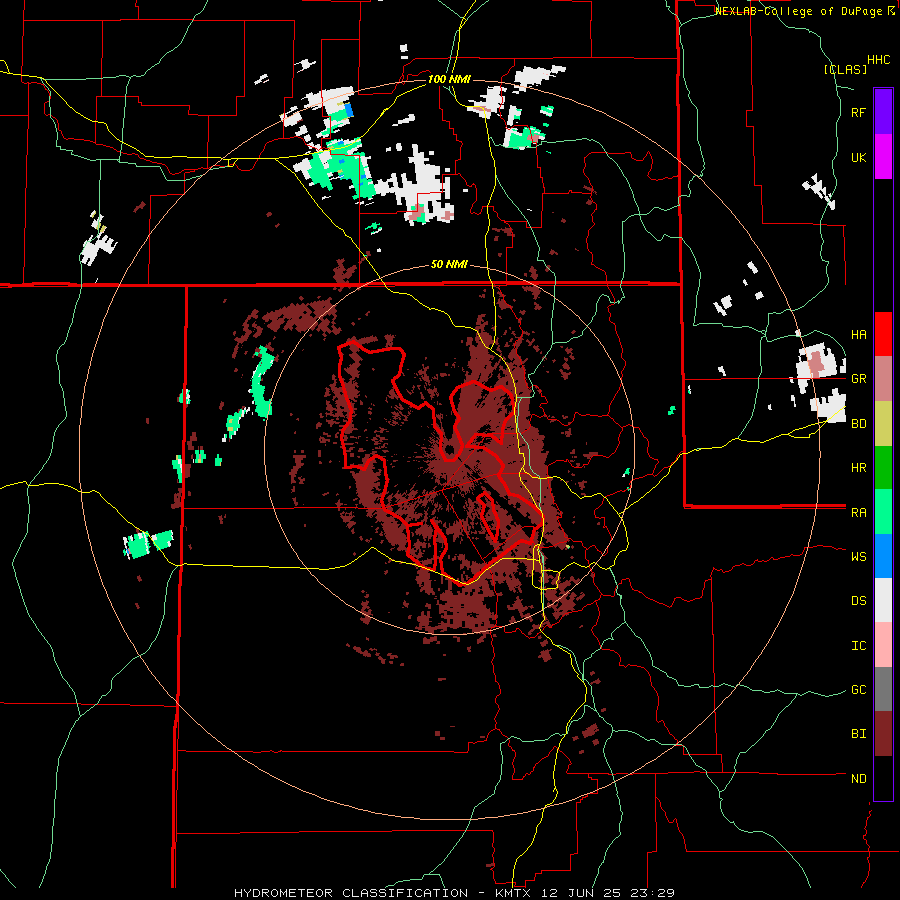Click the [CLAS] units label
Image resolution: width=900 pixels, height=900 pixels.
[x=845, y=70]
